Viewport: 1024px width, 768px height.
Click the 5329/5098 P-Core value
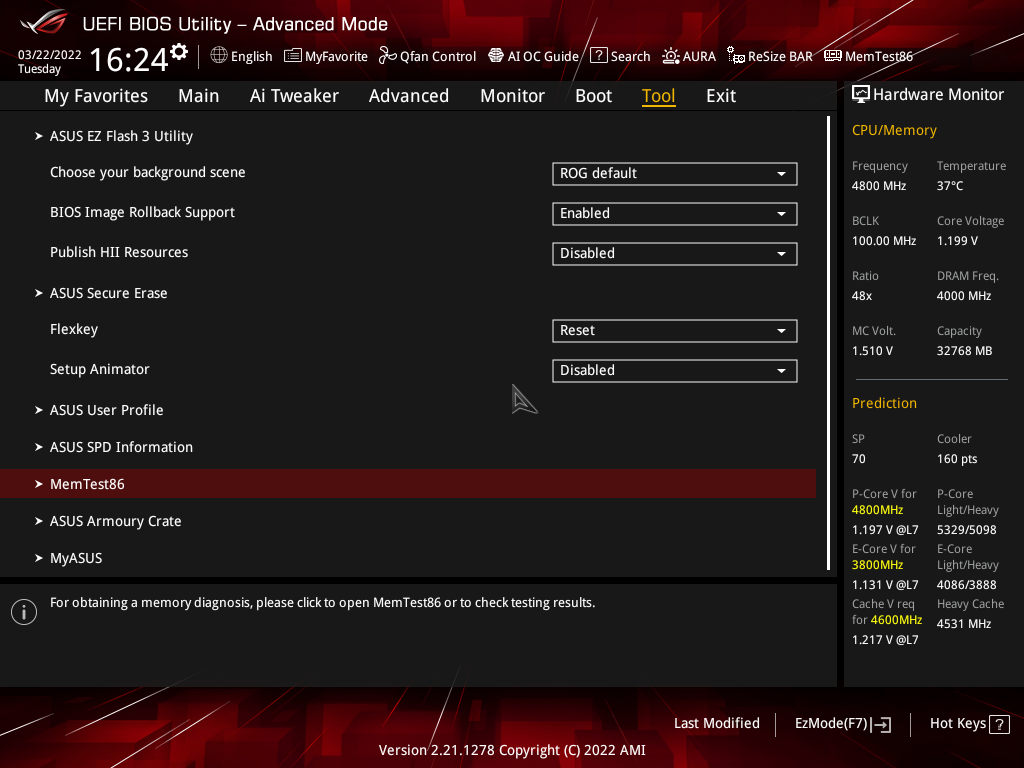[967, 530]
